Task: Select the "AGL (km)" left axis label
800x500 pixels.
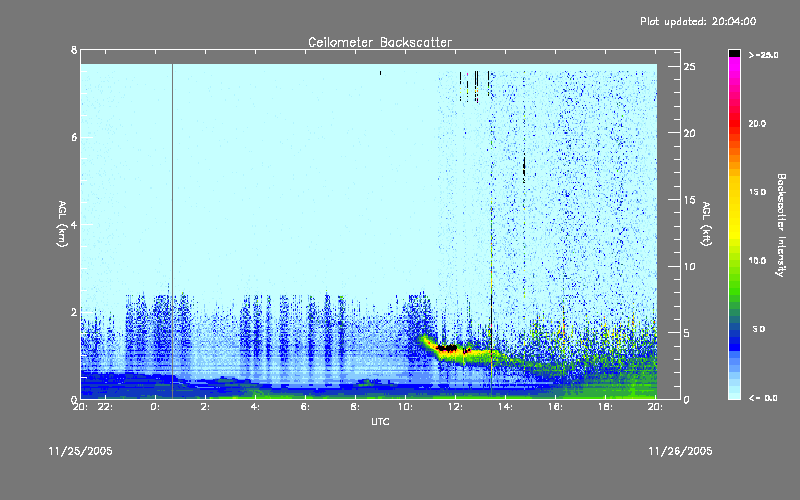Action: [x=62, y=224]
